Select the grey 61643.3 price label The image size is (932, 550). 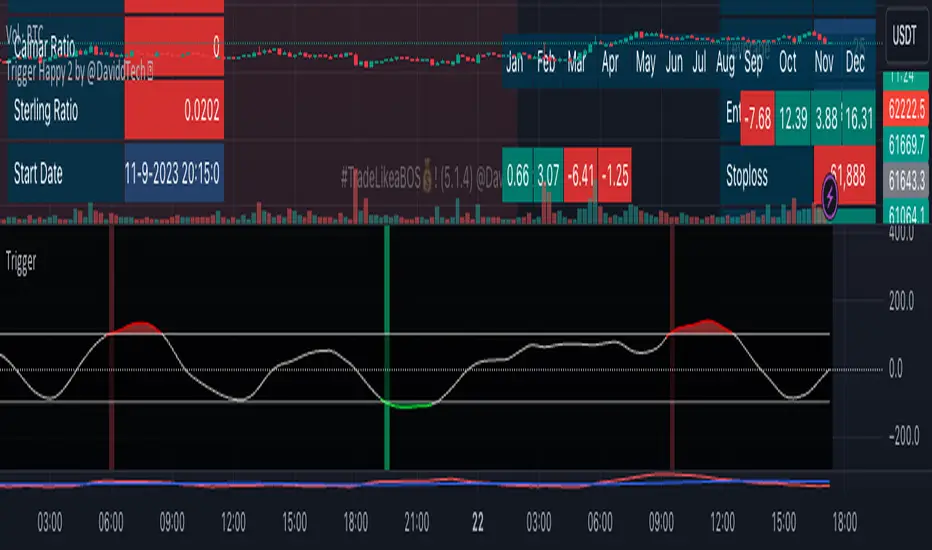coord(906,181)
